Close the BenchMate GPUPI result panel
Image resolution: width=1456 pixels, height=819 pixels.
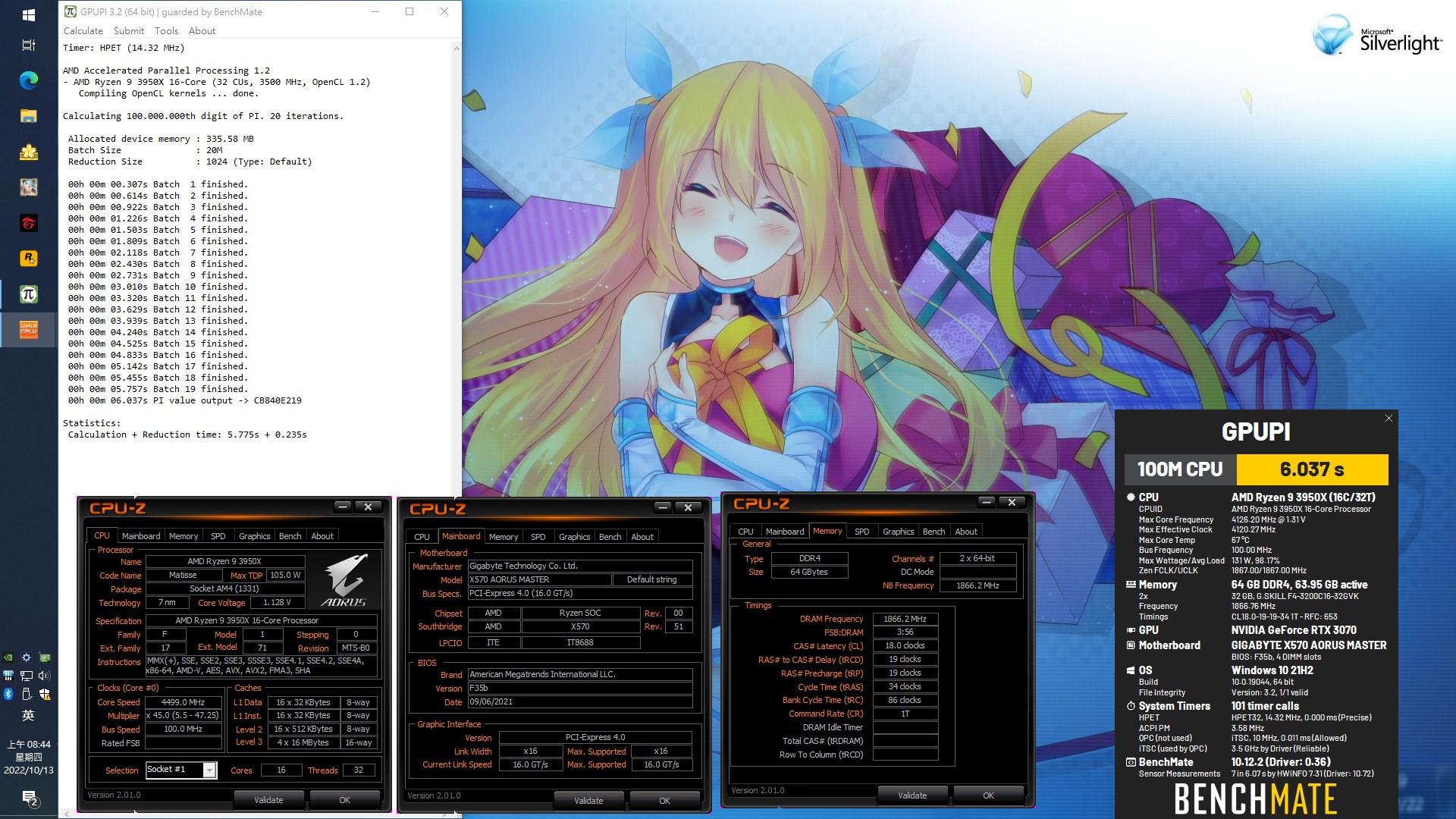pos(1389,419)
